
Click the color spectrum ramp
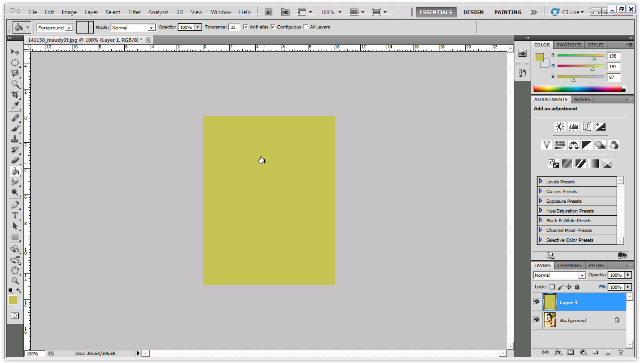pyautogui.click(x=579, y=89)
